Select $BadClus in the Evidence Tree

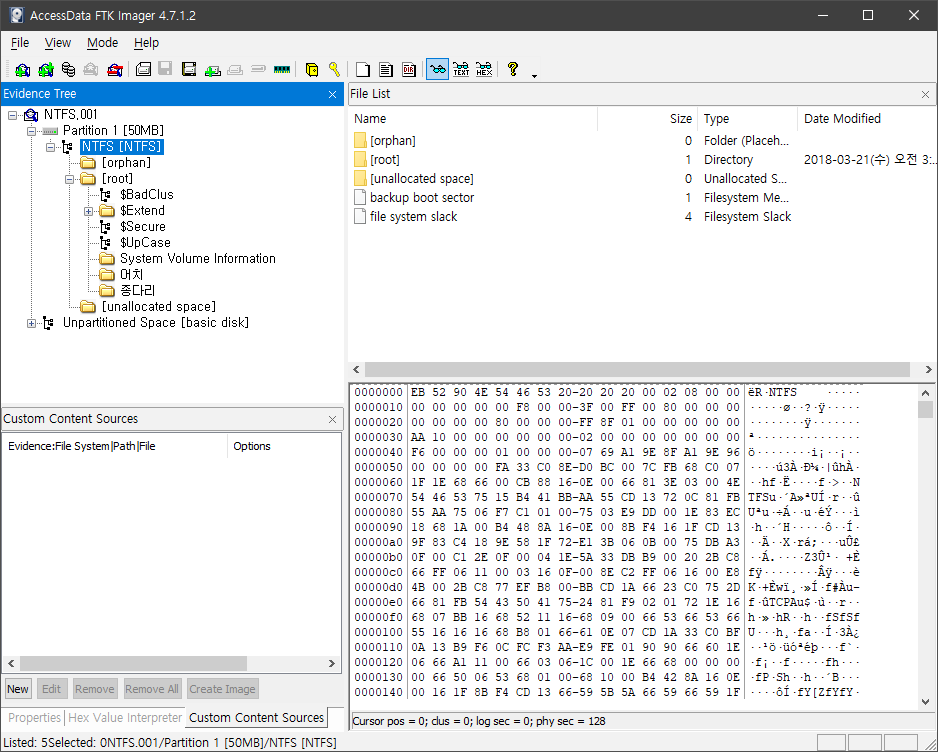pyautogui.click(x=146, y=194)
